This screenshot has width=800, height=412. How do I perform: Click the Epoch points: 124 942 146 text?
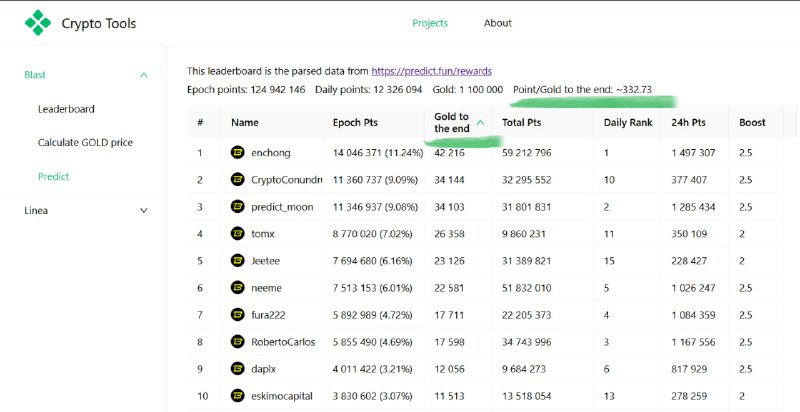point(246,90)
